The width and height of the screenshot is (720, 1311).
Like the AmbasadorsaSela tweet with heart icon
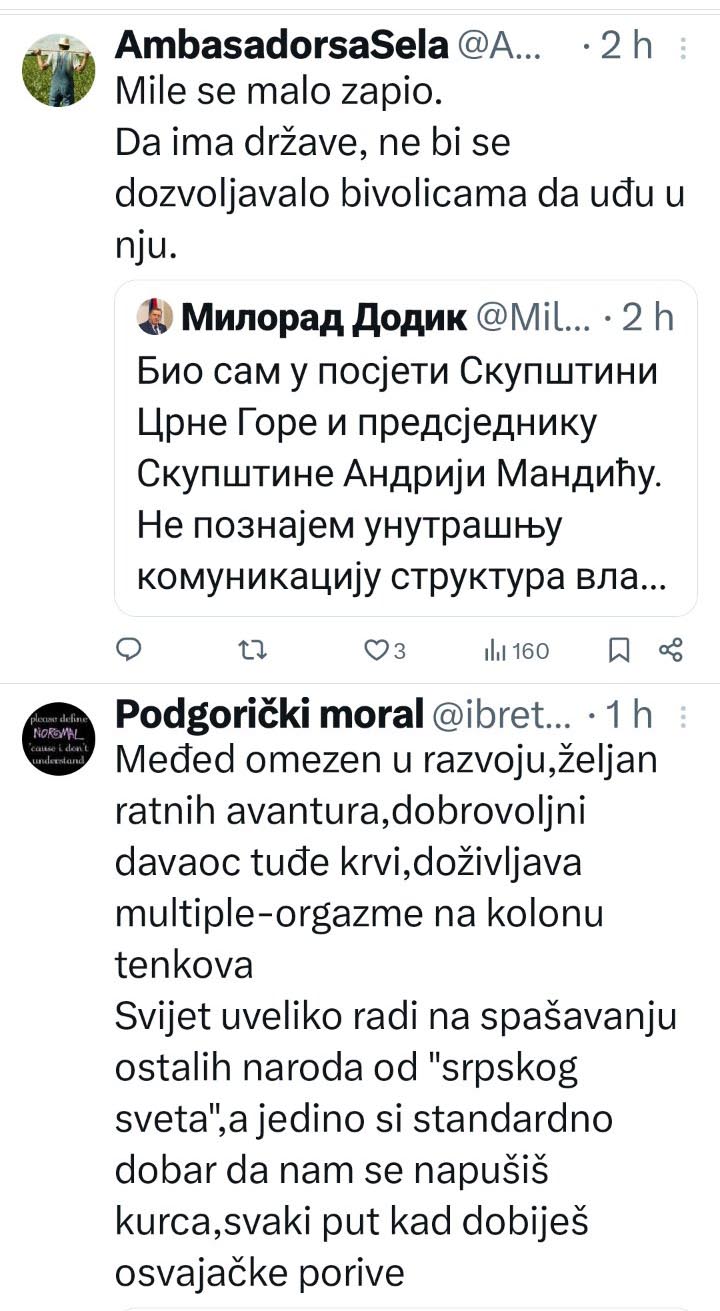pos(385,651)
